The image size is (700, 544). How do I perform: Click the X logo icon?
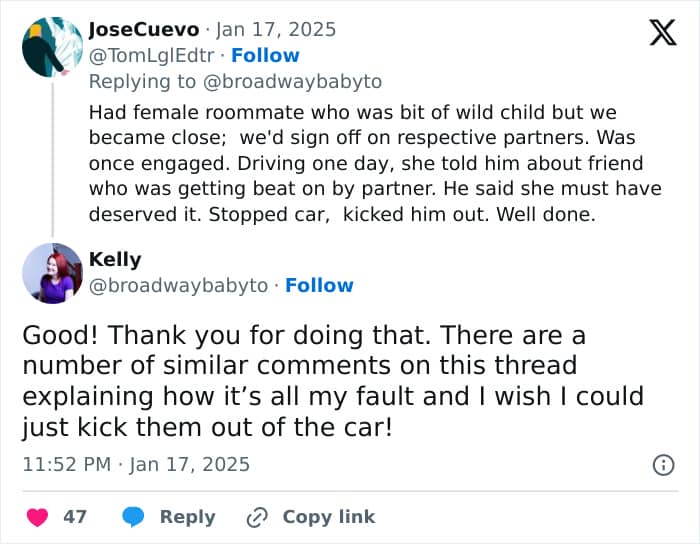click(x=663, y=32)
